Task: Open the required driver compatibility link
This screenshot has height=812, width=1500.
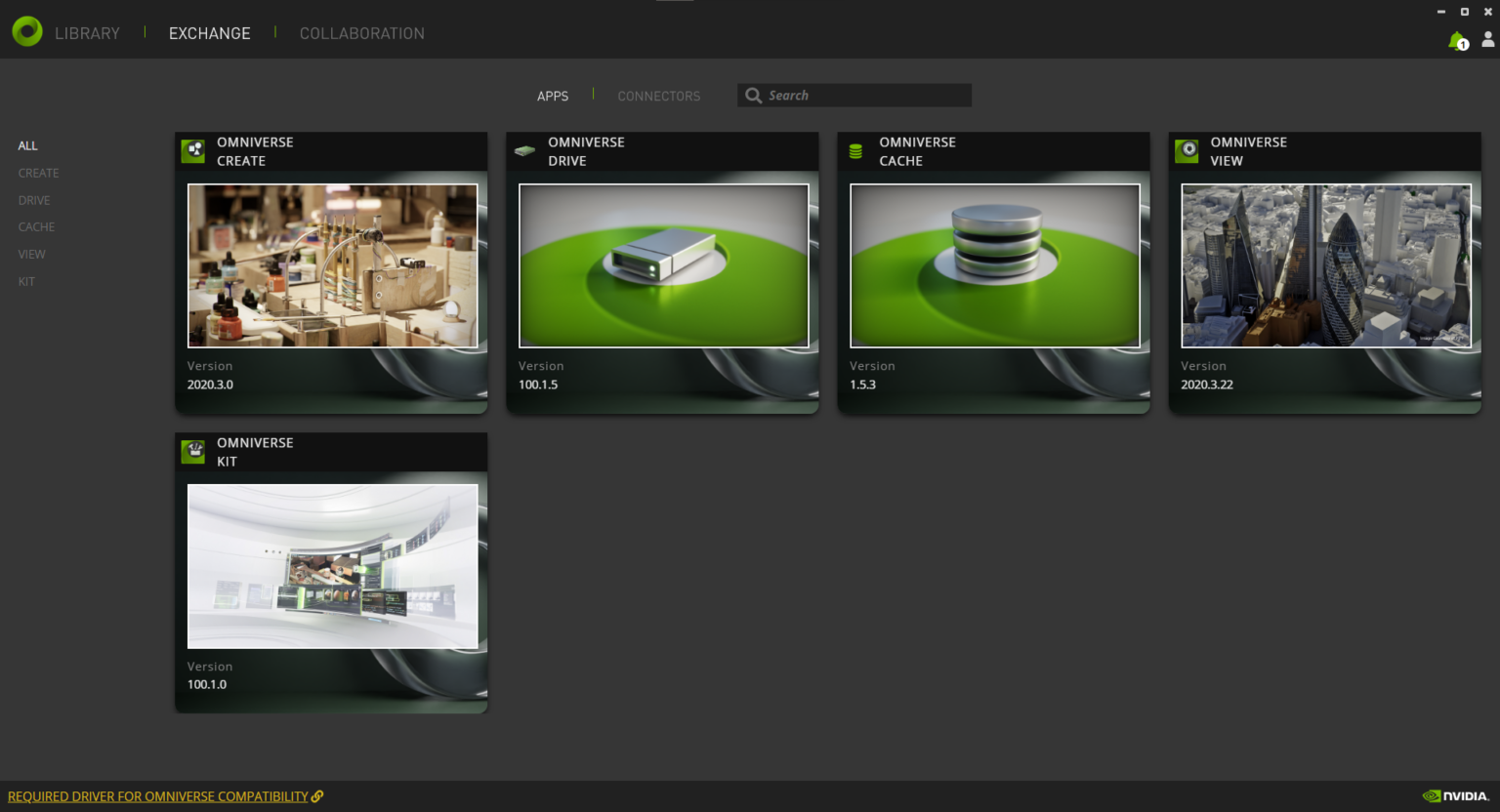Action: pos(159,795)
